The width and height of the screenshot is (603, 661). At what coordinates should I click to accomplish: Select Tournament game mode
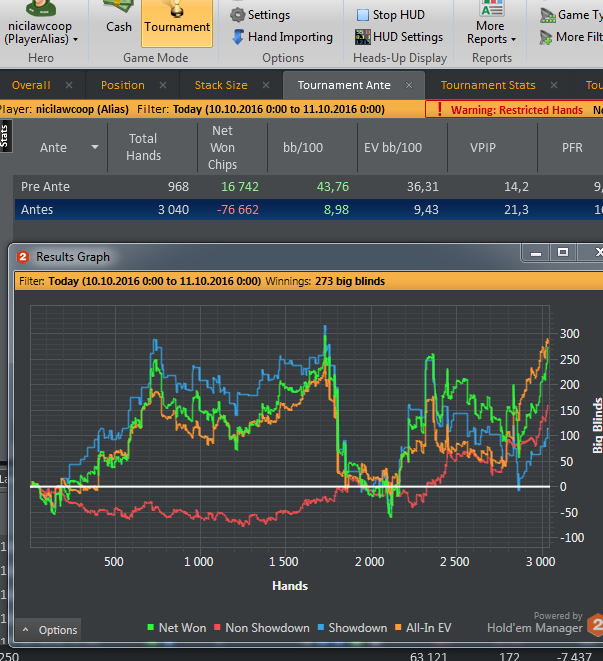pyautogui.click(x=177, y=22)
